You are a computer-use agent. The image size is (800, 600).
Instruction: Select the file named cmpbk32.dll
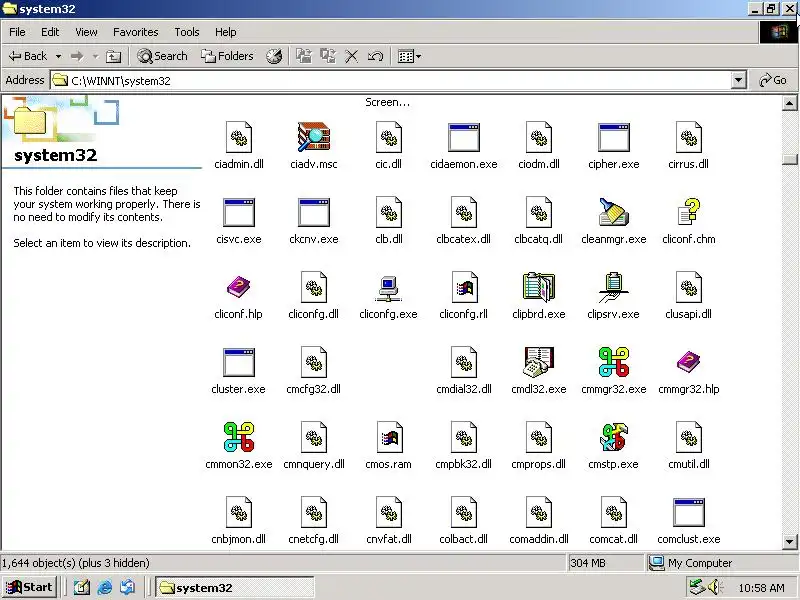coord(463,445)
